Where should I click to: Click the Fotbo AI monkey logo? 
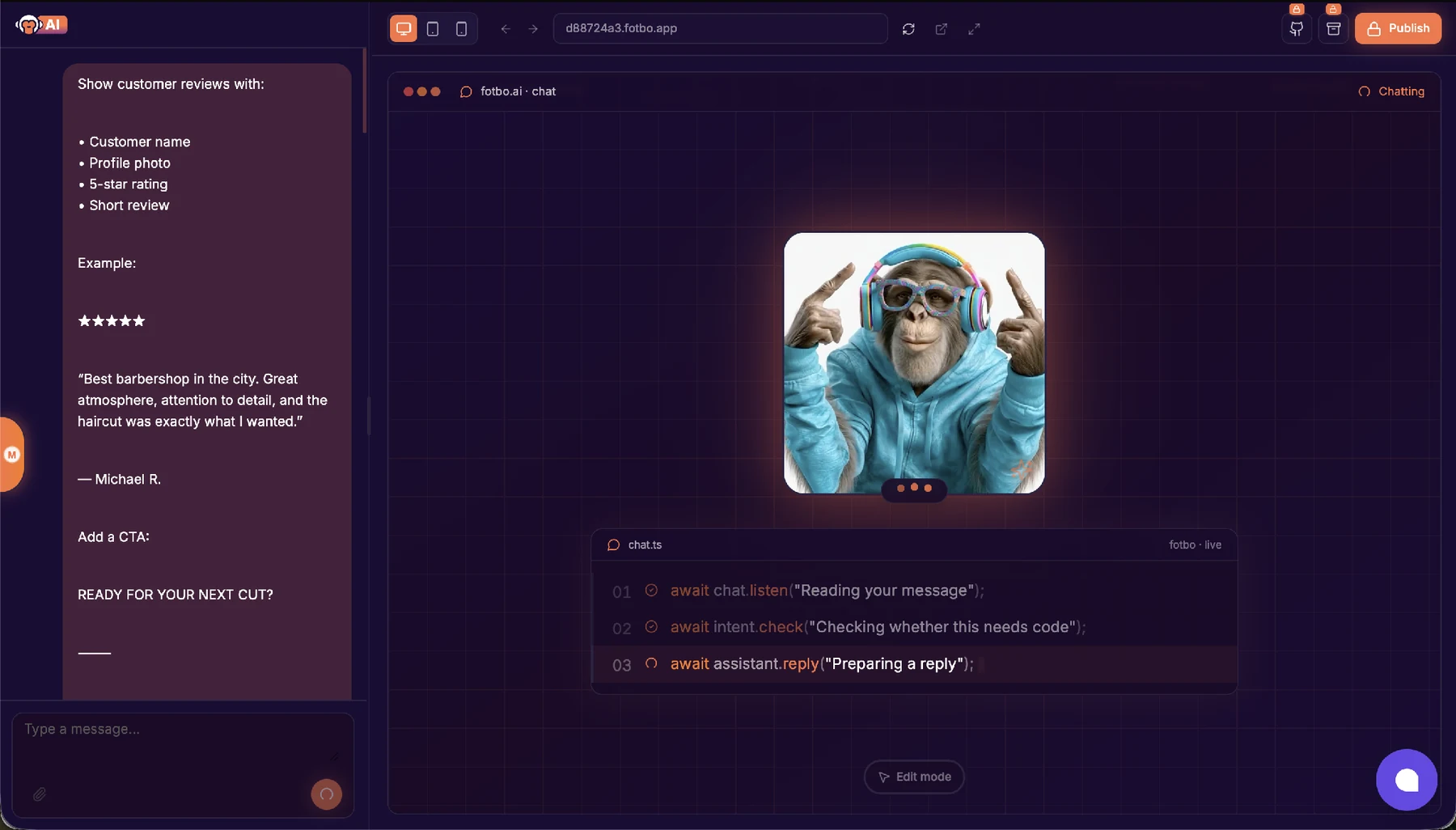click(x=40, y=24)
